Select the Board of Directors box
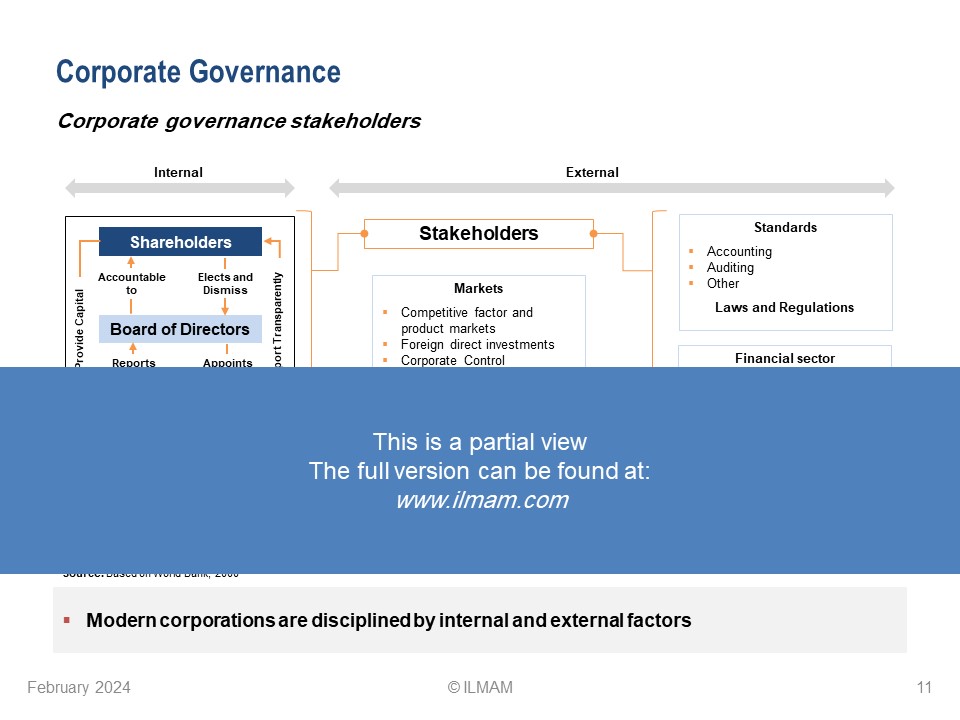This screenshot has width=960, height=720. [180, 329]
